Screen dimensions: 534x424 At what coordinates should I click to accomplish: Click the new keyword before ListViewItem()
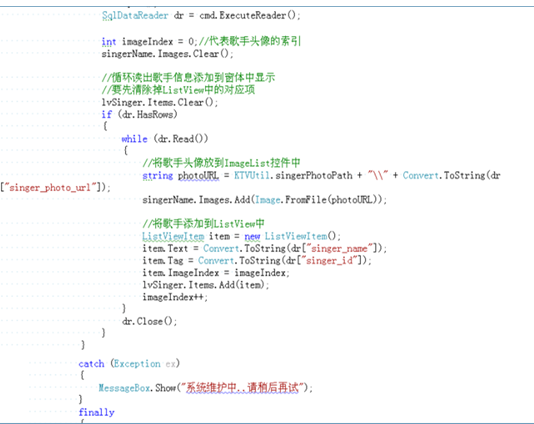252,236
